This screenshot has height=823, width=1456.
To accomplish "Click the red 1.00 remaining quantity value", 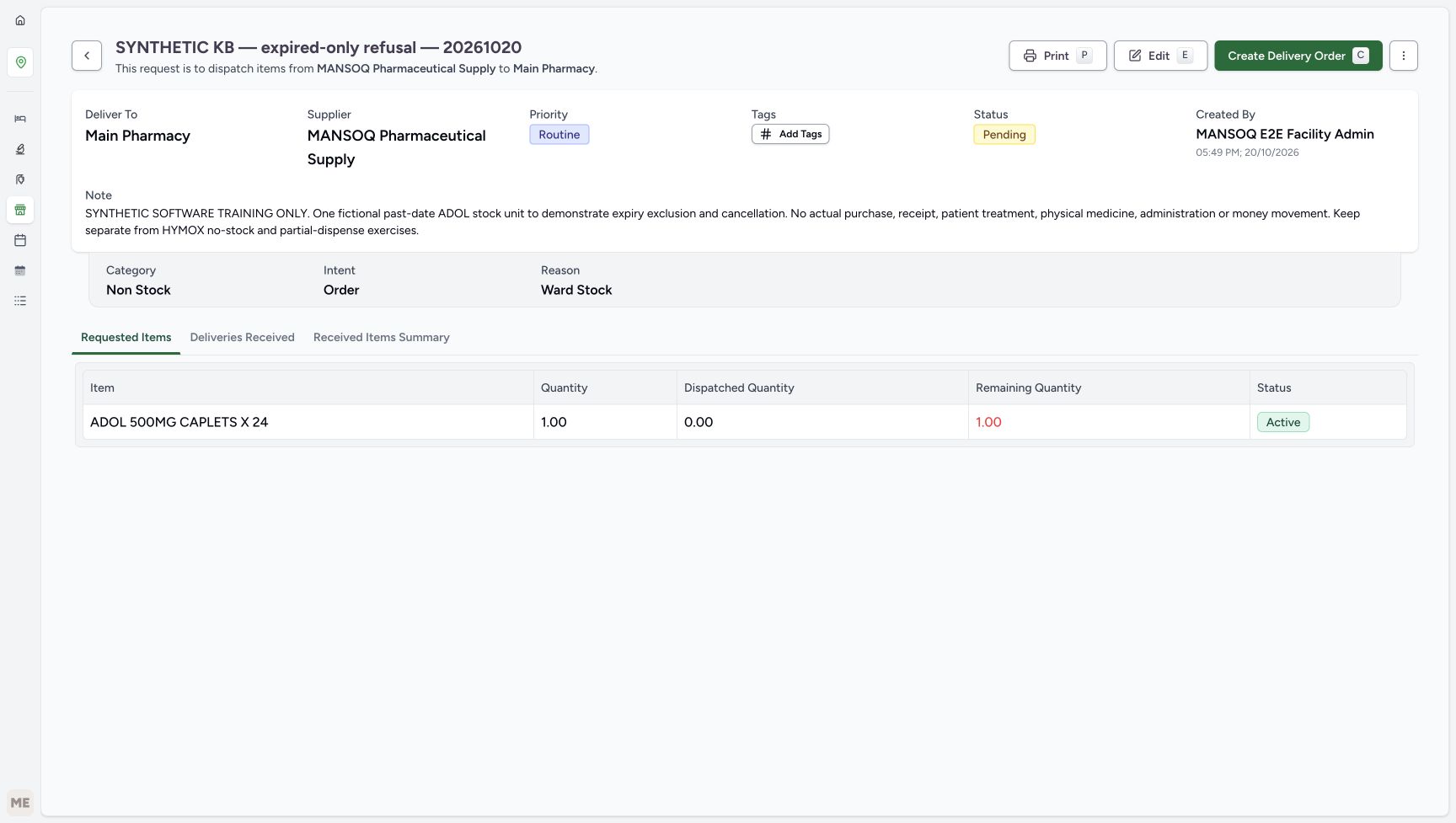I will pyautogui.click(x=988, y=422).
